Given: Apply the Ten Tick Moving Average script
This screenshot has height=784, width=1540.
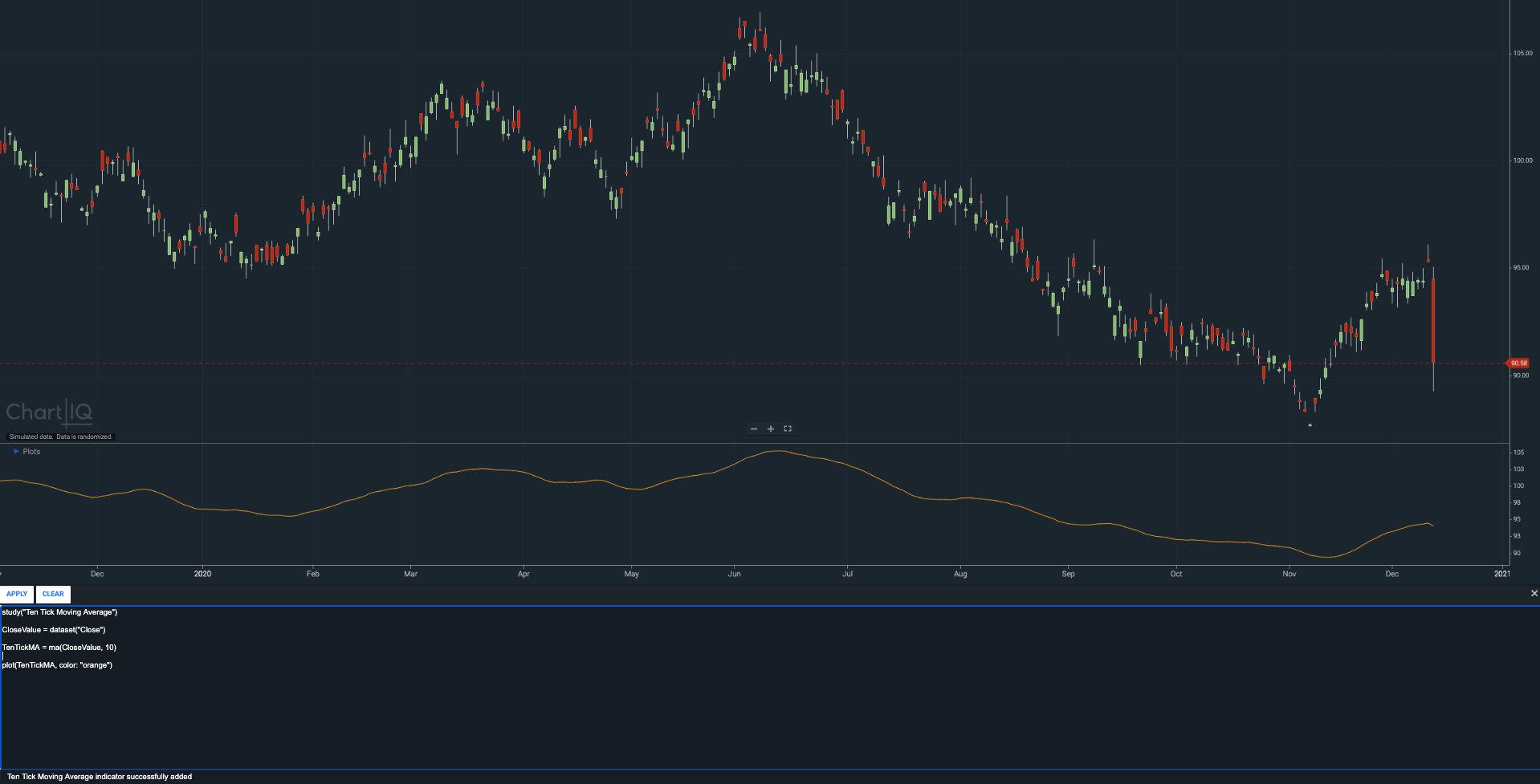Looking at the screenshot, I should pyautogui.click(x=17, y=594).
